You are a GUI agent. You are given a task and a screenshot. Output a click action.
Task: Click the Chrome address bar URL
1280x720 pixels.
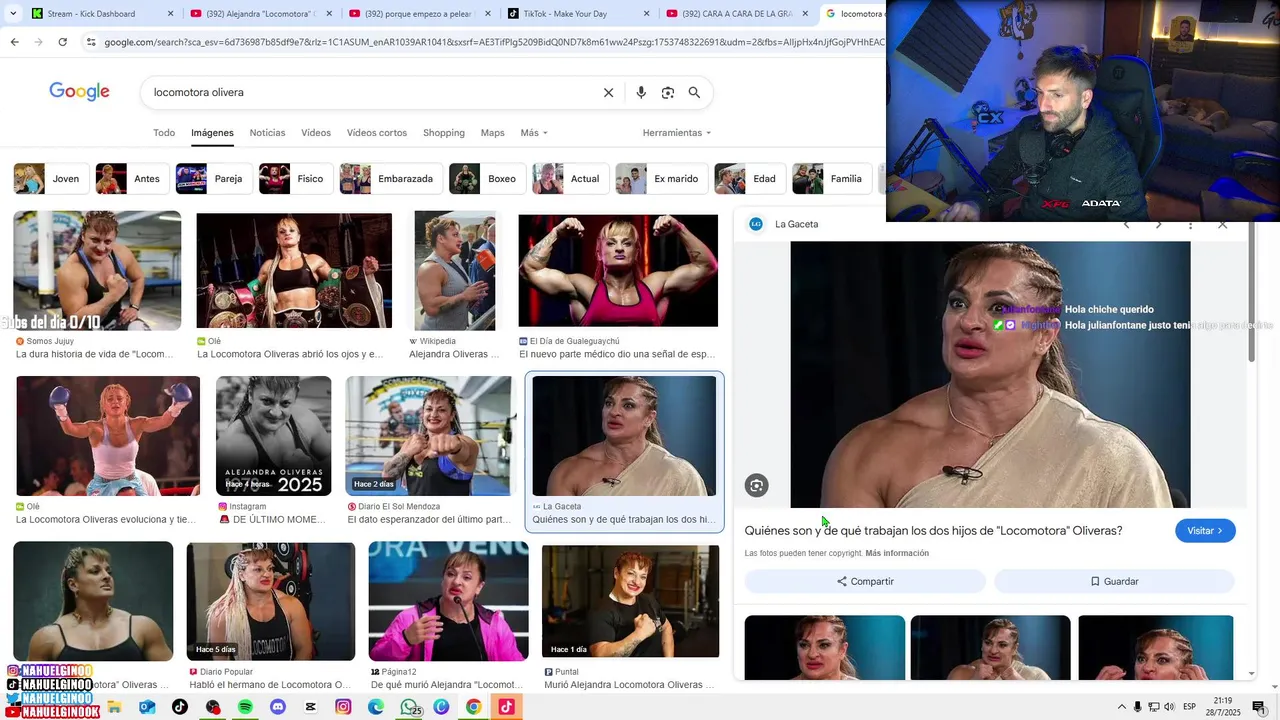pyautogui.click(x=494, y=42)
